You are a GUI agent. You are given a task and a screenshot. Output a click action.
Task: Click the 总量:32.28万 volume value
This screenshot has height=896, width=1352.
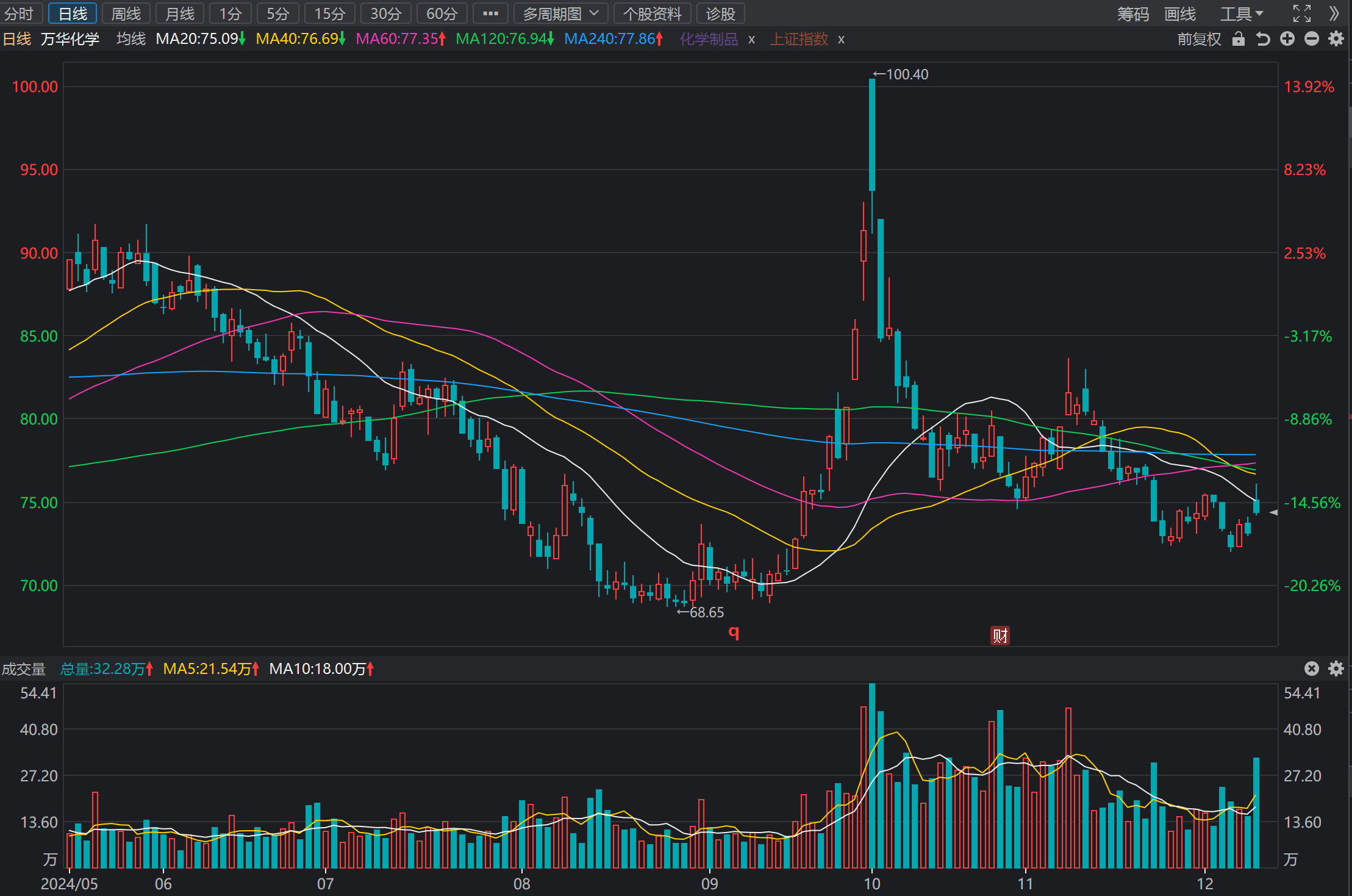coord(107,669)
